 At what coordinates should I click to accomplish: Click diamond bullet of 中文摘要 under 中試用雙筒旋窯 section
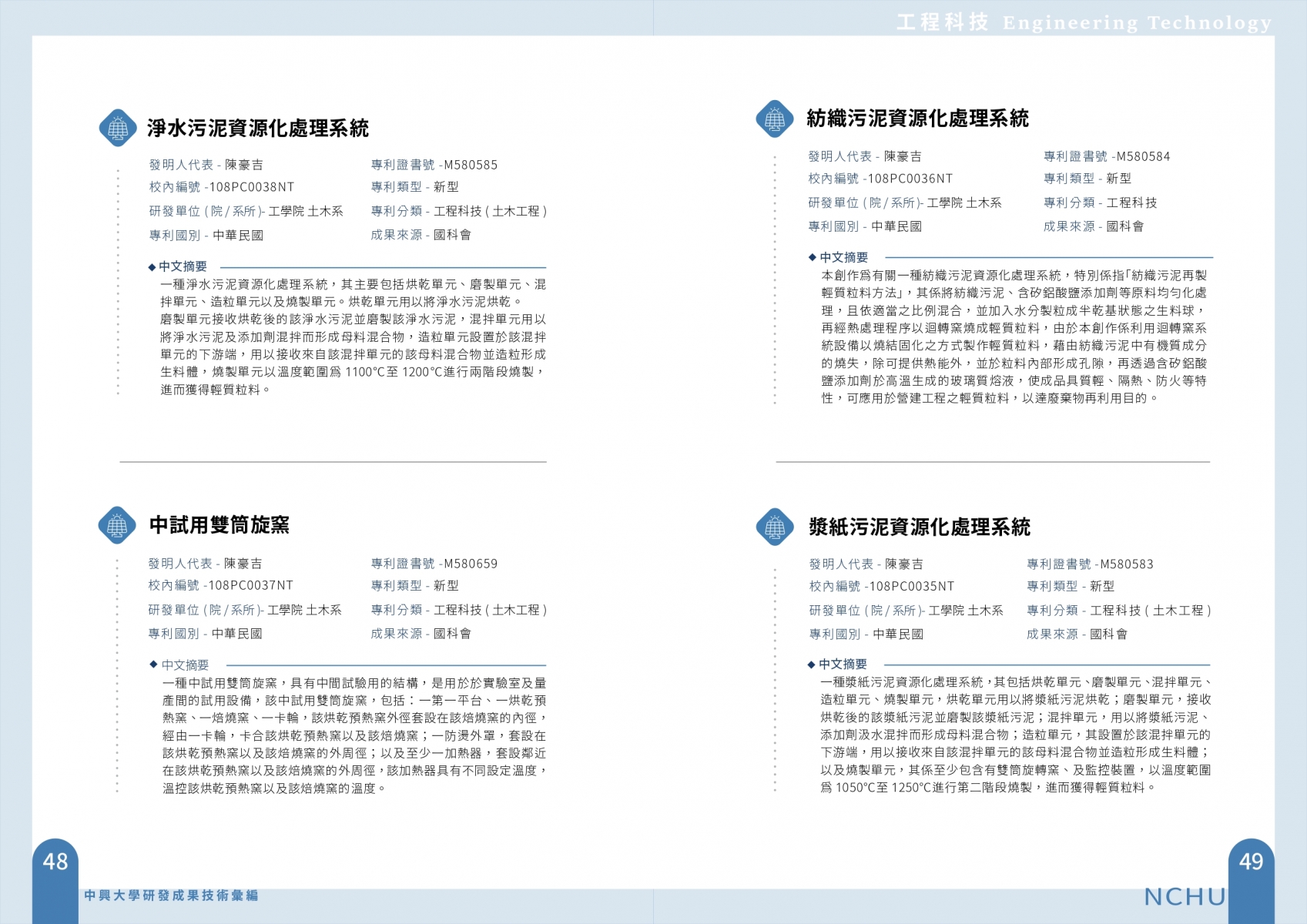click(153, 665)
